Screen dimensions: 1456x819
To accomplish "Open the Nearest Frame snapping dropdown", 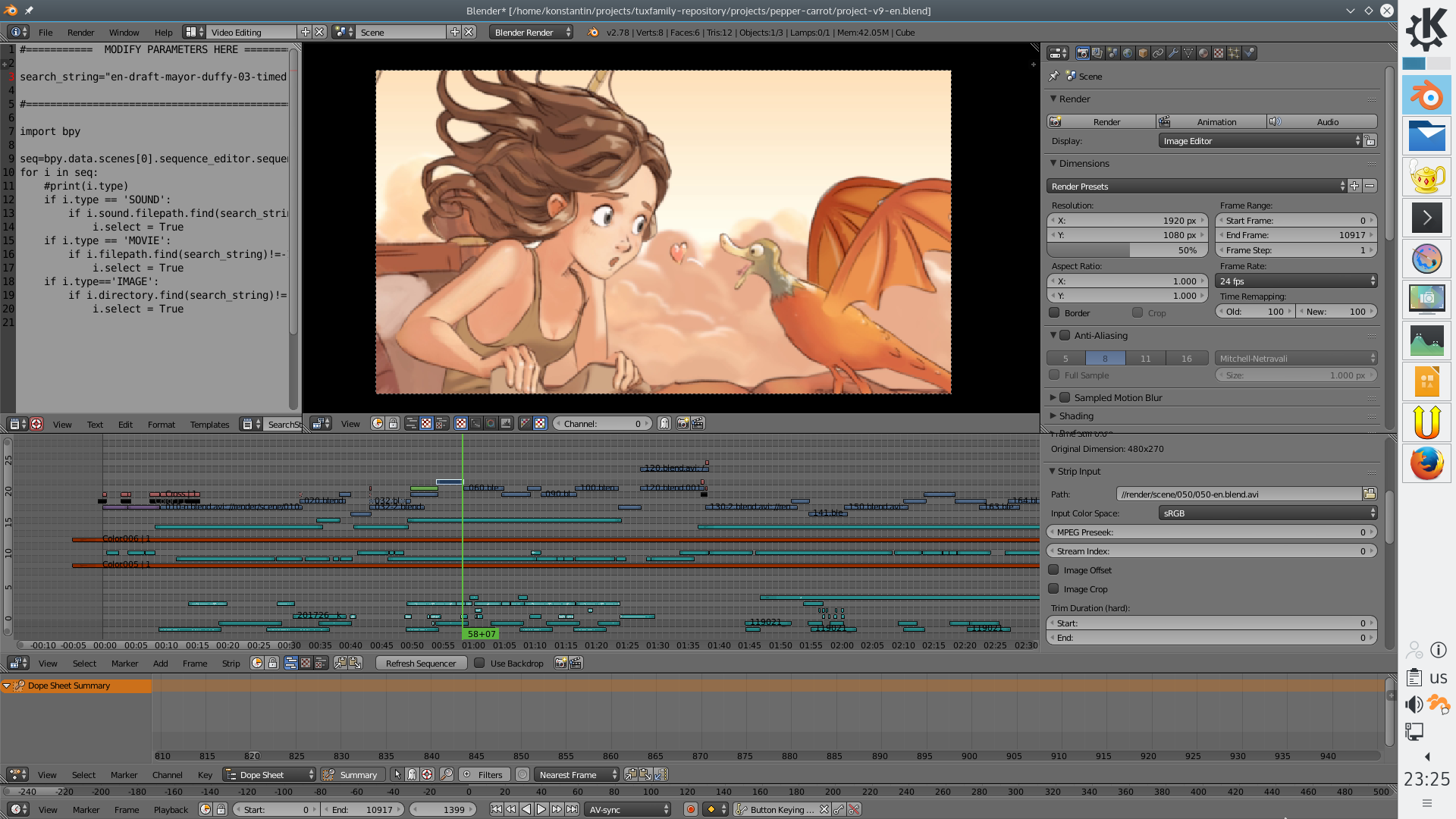I will pyautogui.click(x=576, y=774).
